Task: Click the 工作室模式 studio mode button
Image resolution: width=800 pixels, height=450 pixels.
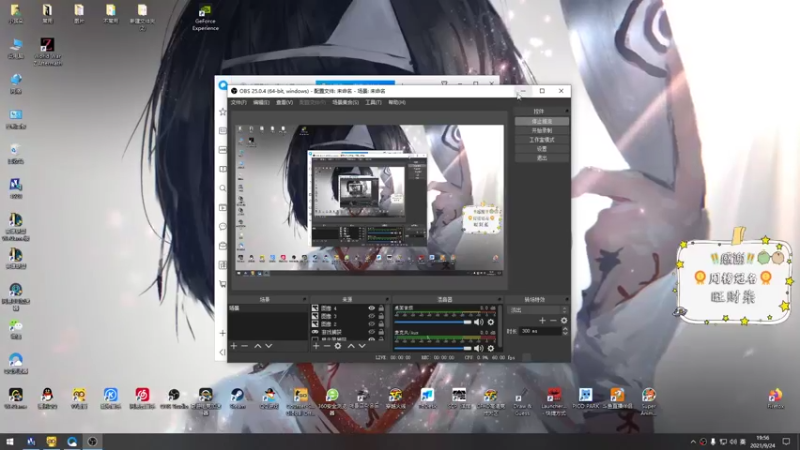Action: point(541,140)
